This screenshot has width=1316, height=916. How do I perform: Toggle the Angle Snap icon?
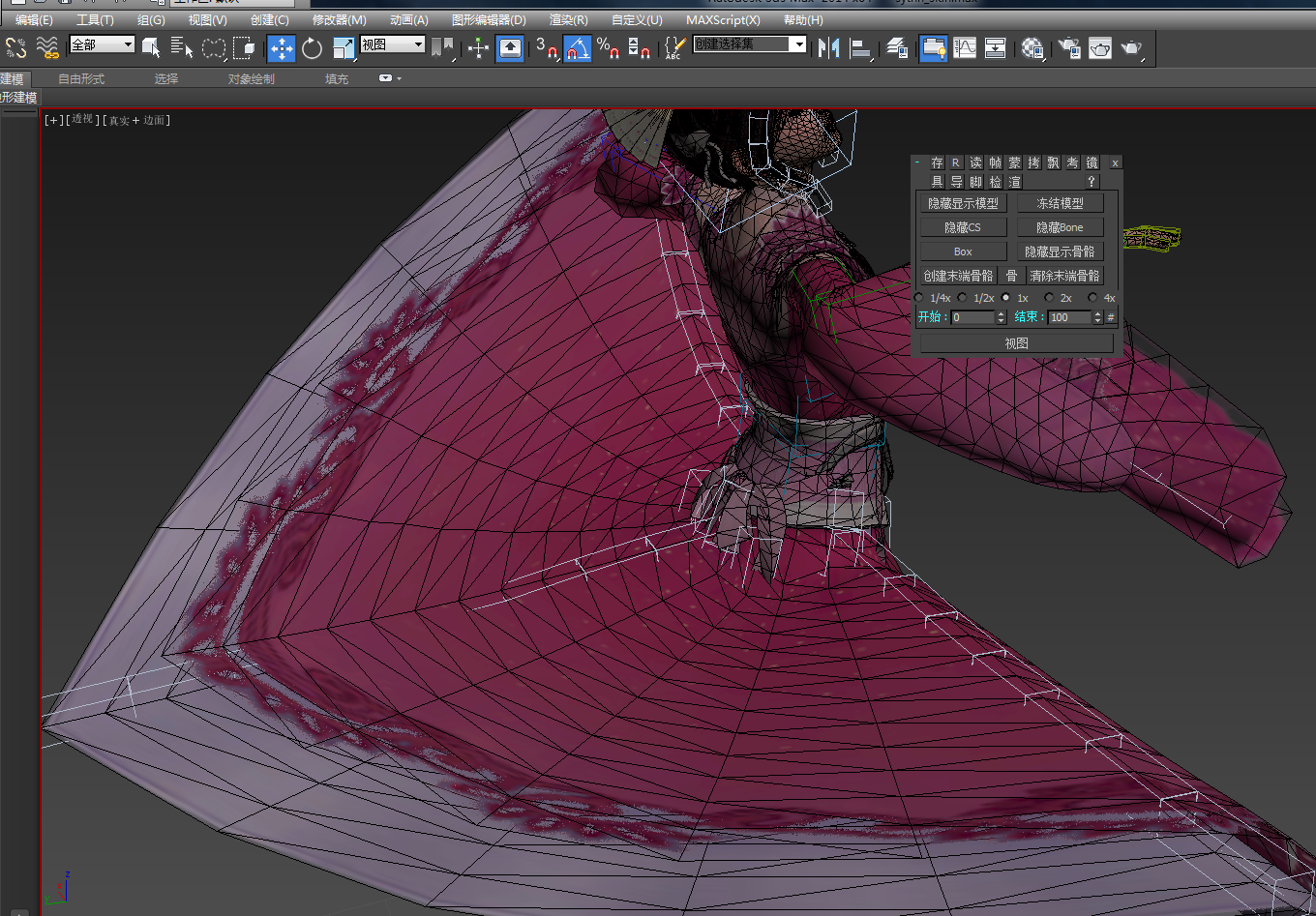(x=577, y=48)
